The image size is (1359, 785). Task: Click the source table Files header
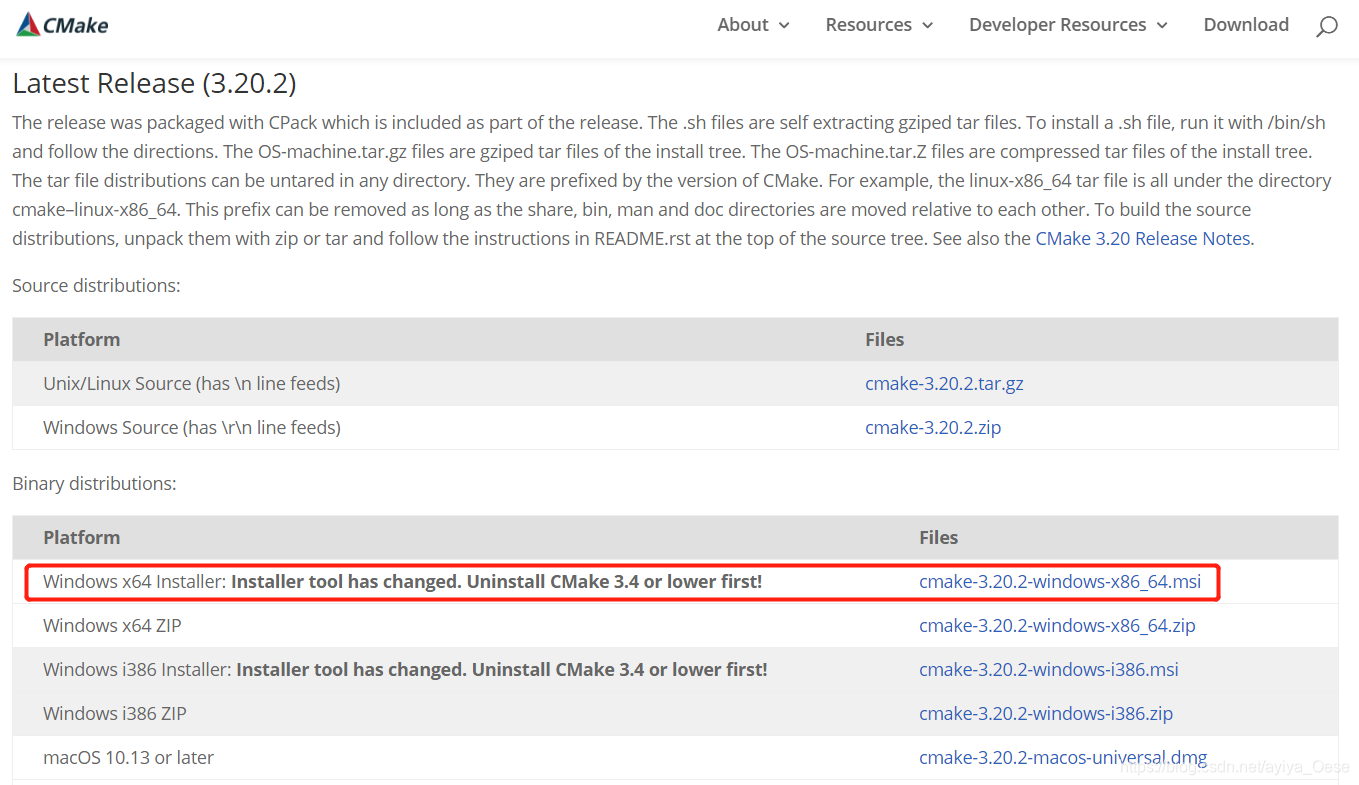point(884,339)
